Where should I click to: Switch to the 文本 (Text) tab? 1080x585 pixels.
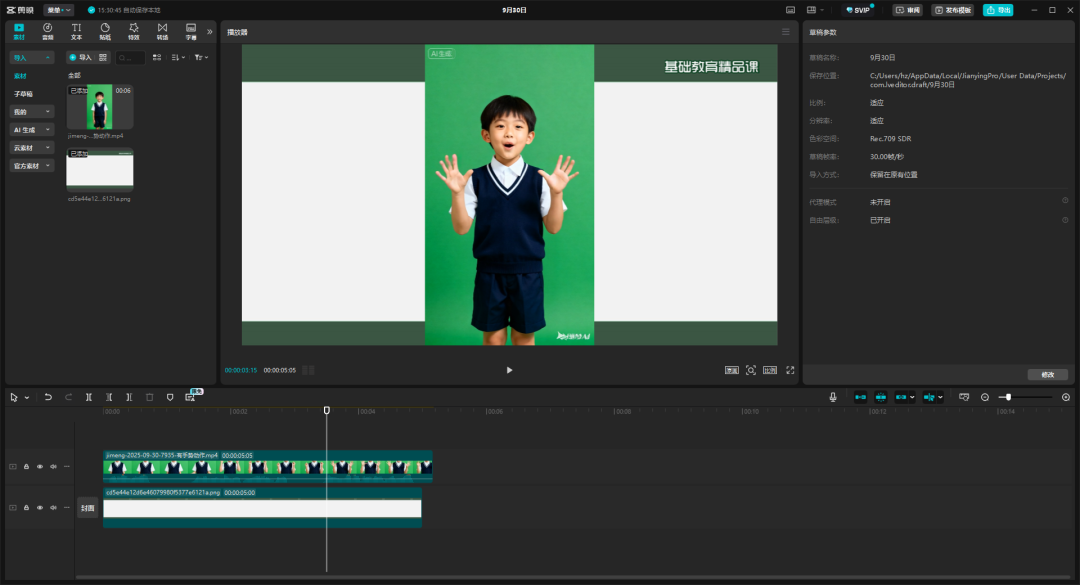pyautogui.click(x=76, y=31)
